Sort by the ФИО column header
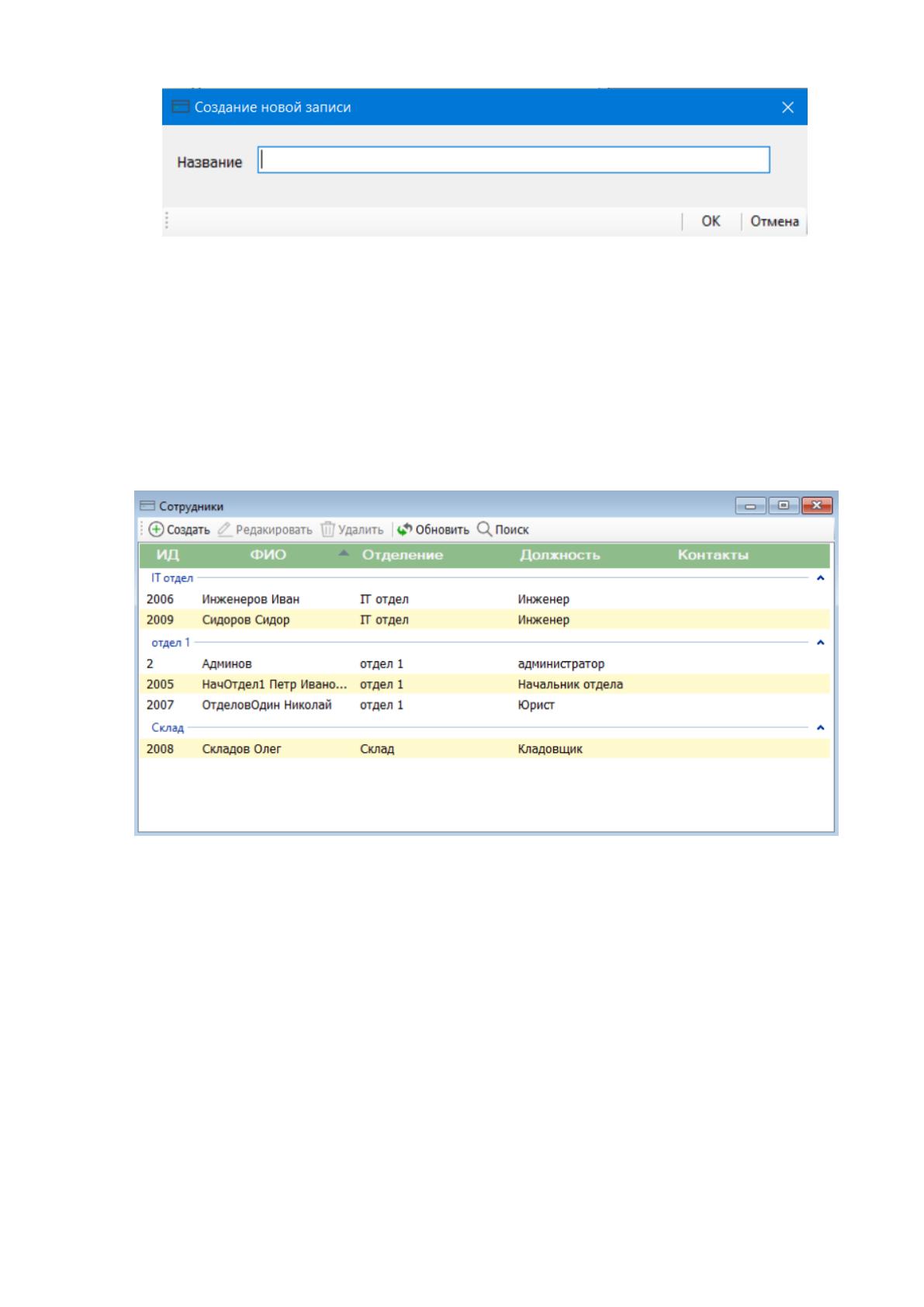924x1307 pixels. (268, 555)
